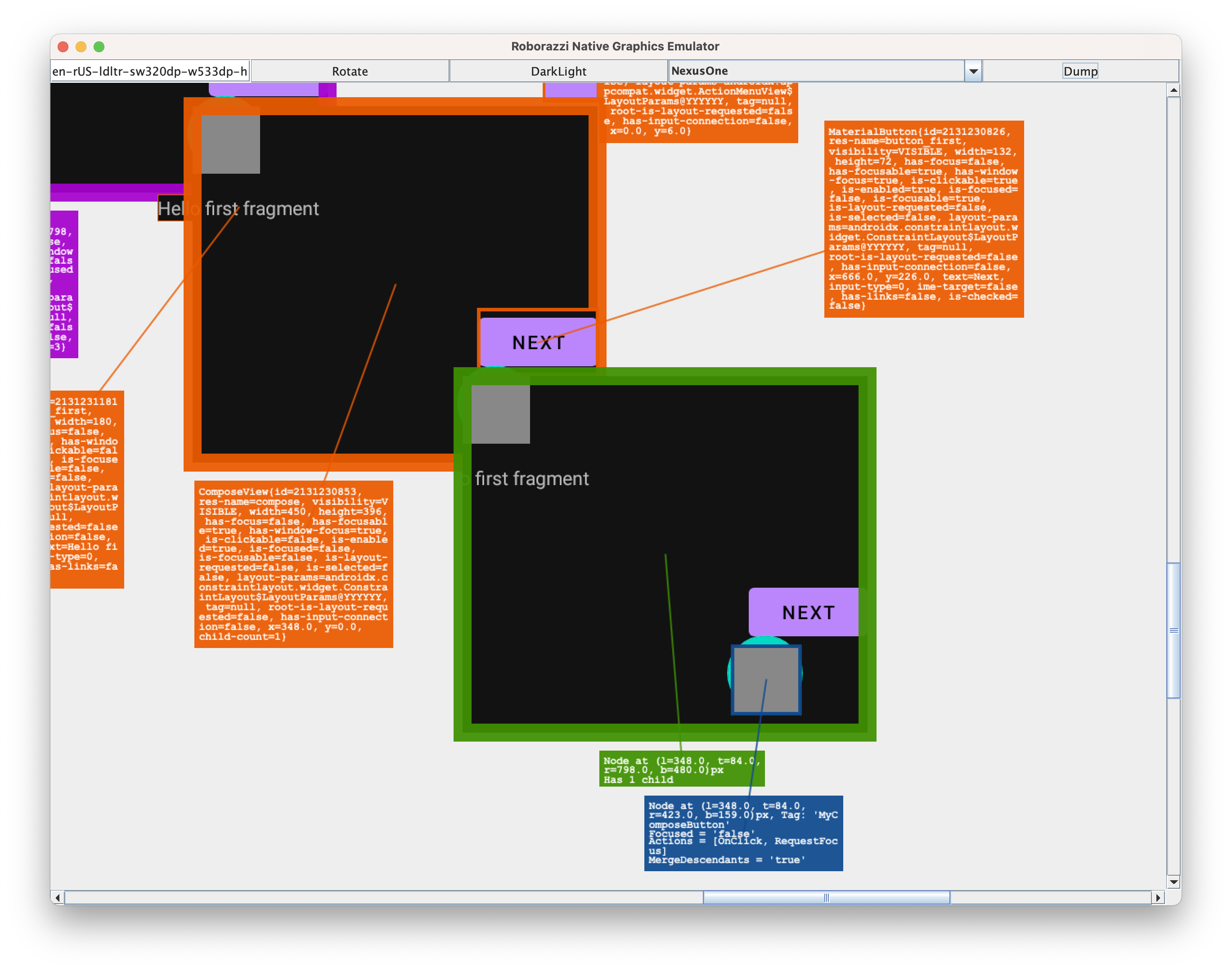Click the horizontal scrollbar right arrow
Viewport: 1232px width, 972px height.
[1159, 898]
